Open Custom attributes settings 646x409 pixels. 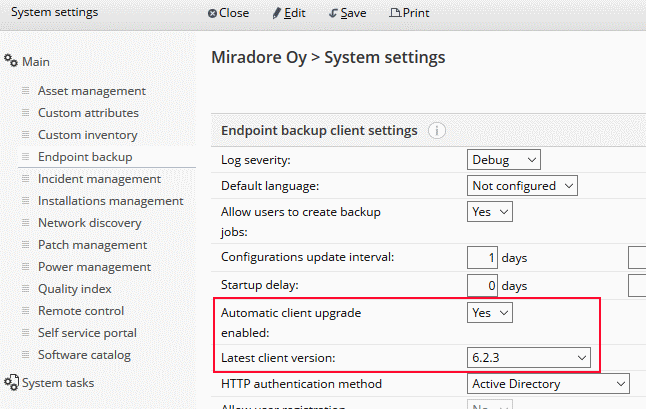coord(88,112)
